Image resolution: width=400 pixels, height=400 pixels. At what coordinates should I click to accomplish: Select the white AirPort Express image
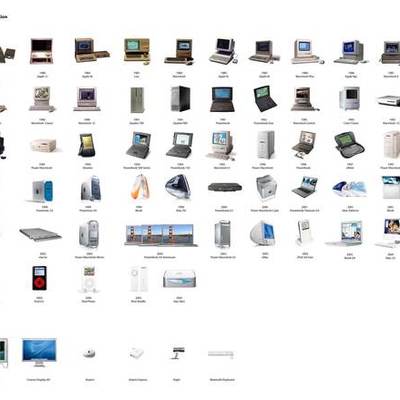[x=137, y=353]
